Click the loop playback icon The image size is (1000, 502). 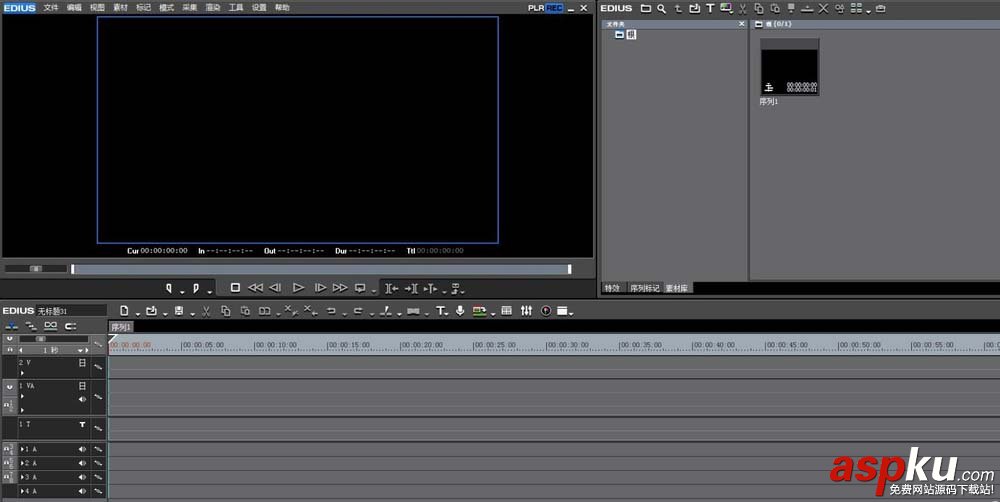360,288
